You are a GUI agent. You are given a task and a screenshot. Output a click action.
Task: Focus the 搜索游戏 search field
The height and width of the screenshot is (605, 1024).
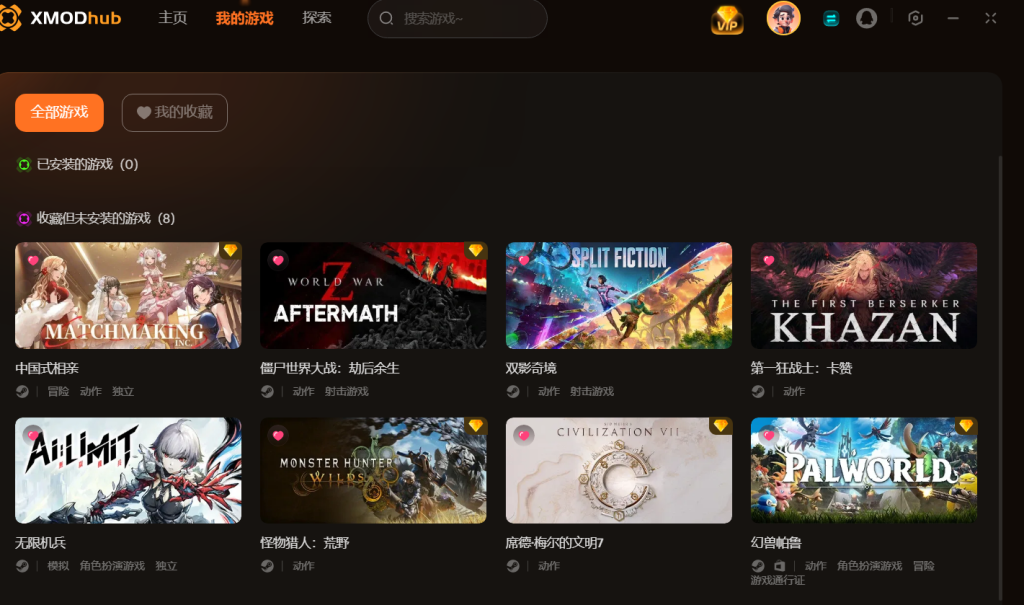click(x=457, y=18)
